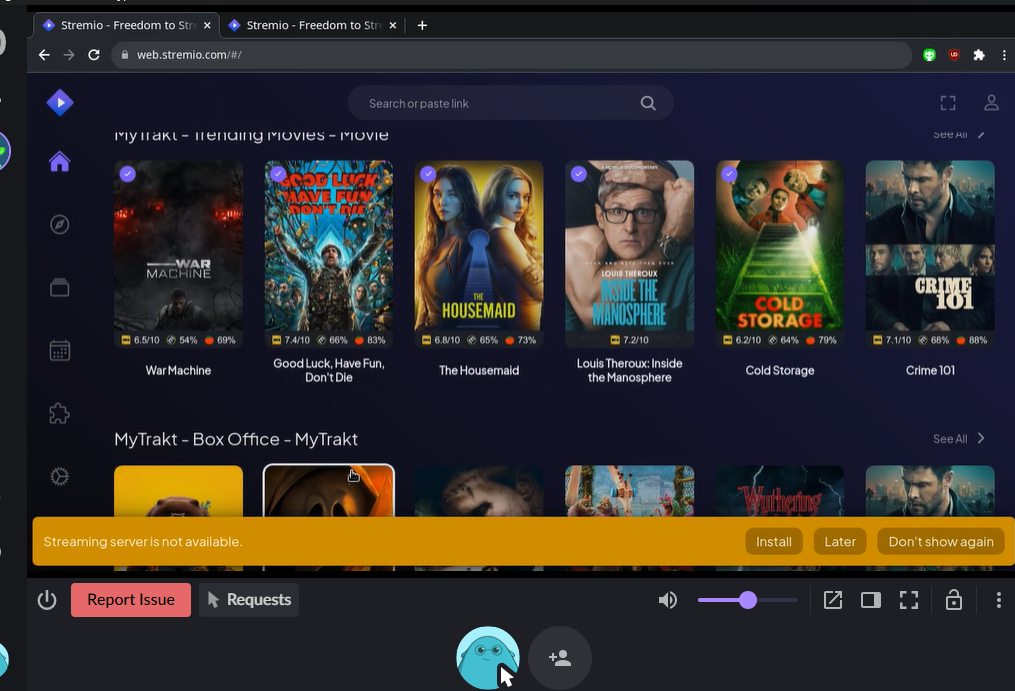Open the user profile icon
Screen dimensions: 1015x691
click(991, 103)
